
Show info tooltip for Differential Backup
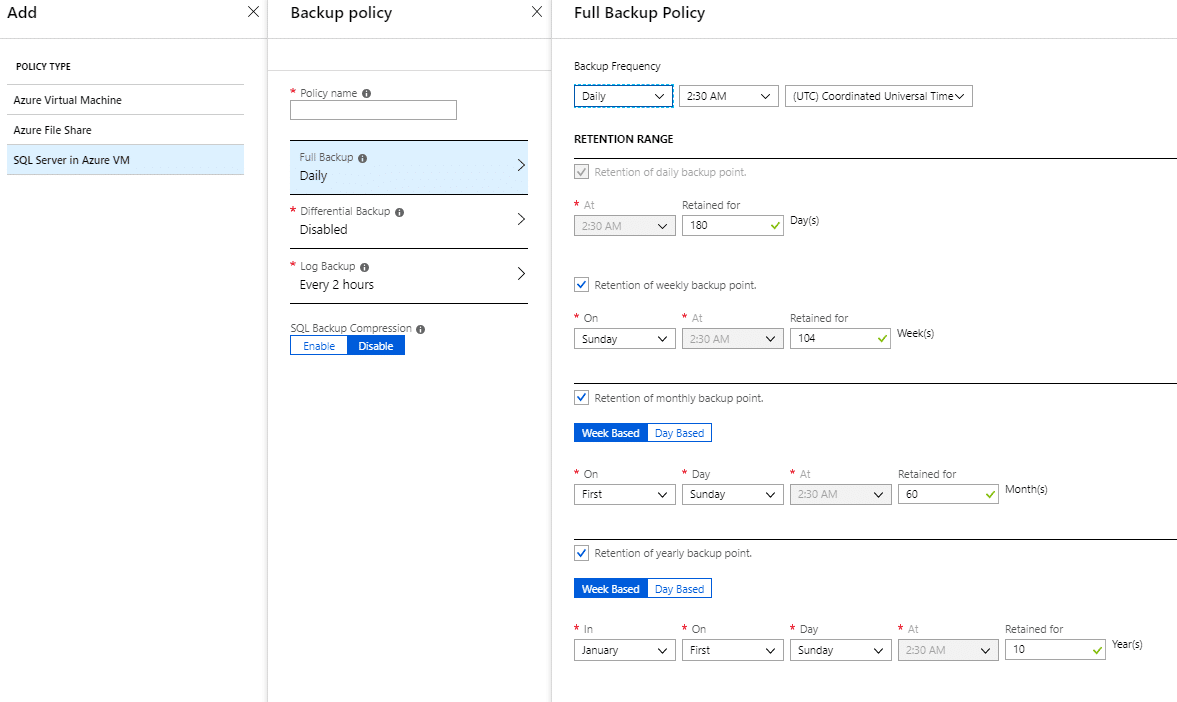point(399,212)
